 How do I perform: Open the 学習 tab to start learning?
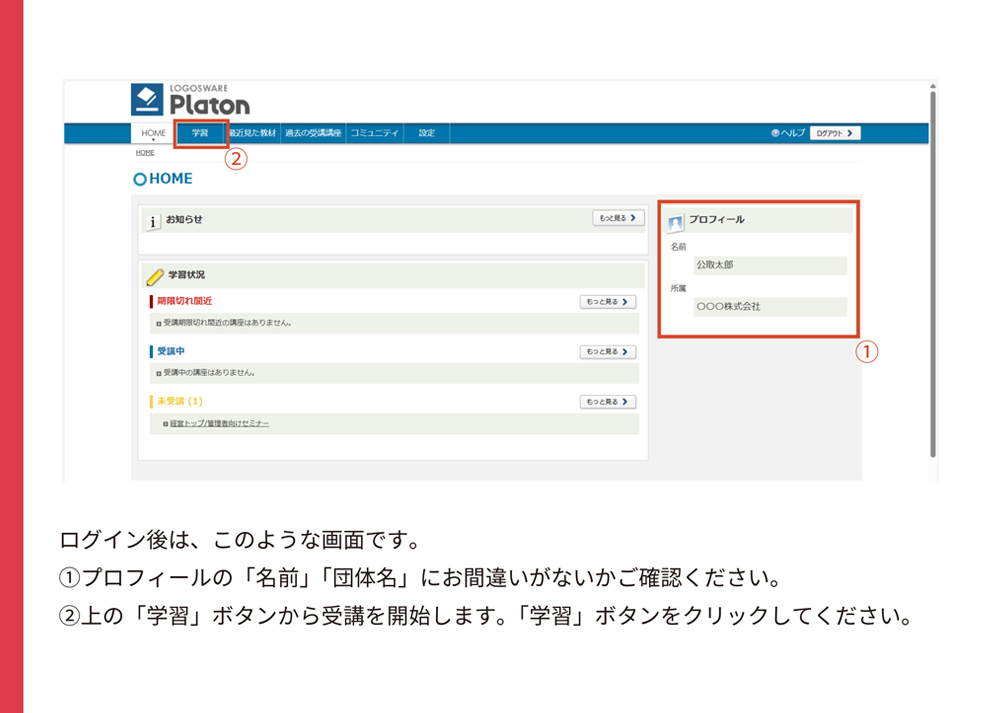(x=200, y=133)
